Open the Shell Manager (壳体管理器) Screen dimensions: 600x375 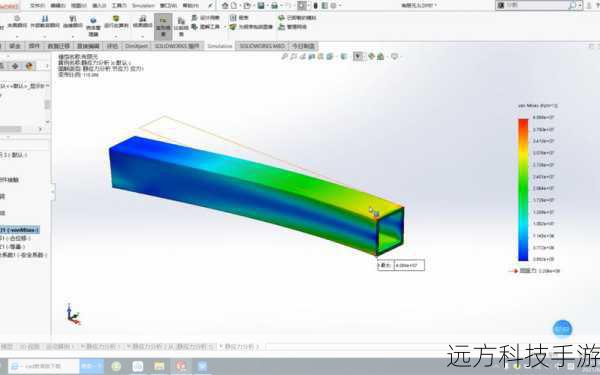coord(93,26)
